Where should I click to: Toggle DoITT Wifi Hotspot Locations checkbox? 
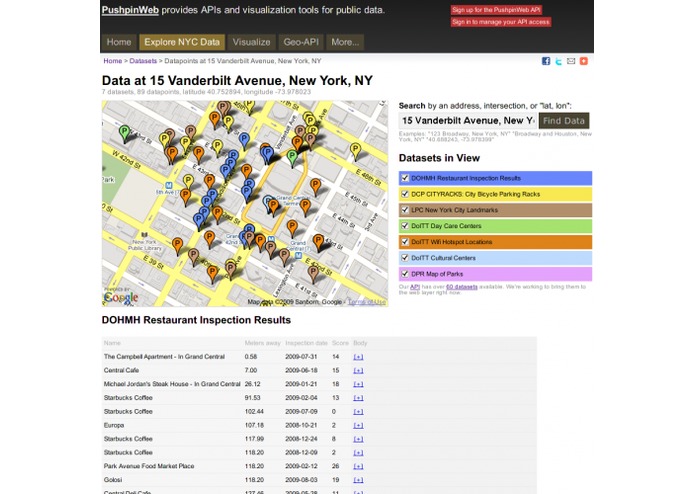click(404, 242)
